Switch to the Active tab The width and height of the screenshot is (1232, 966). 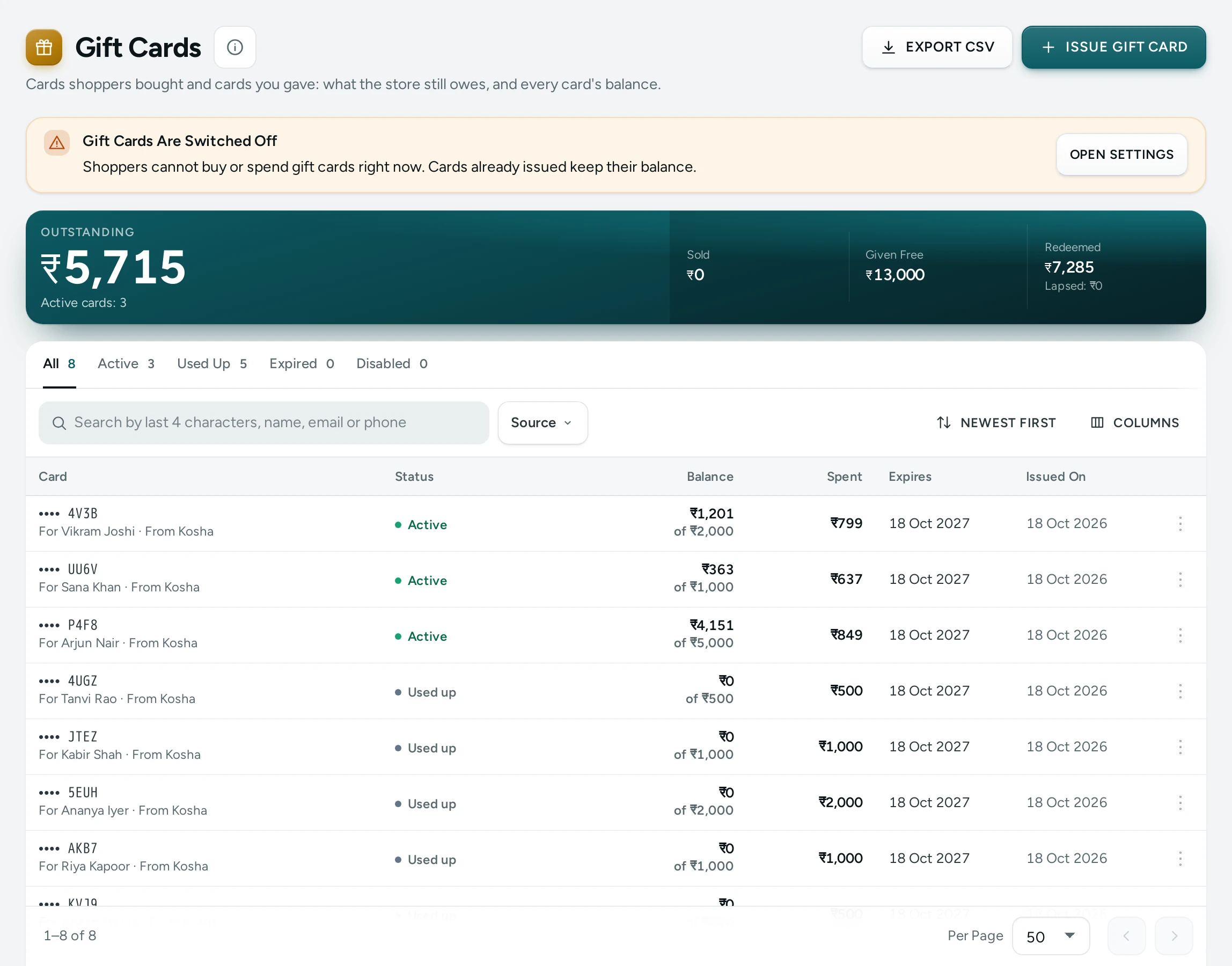(126, 364)
